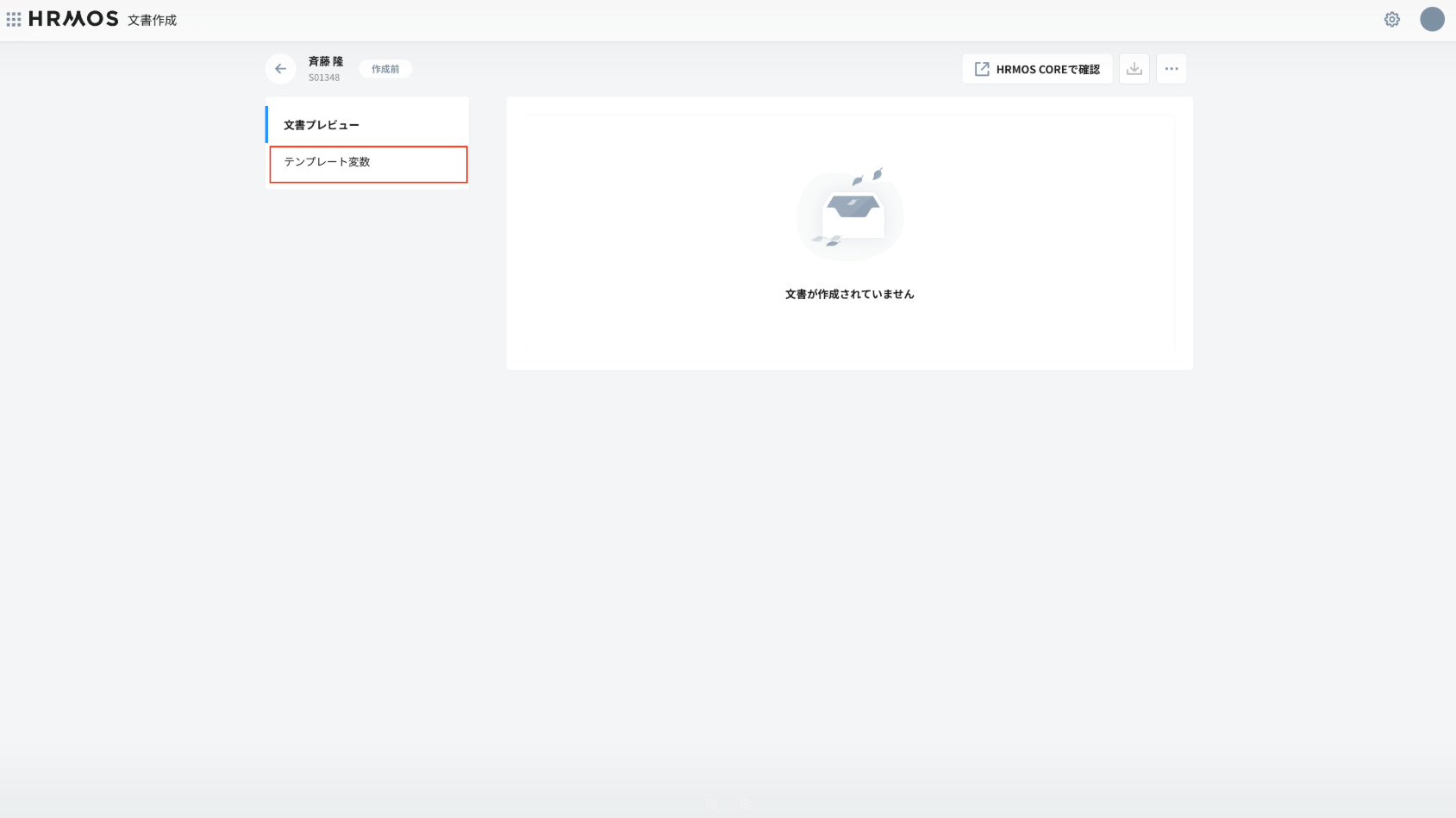
Task: Open the user avatar menu
Action: point(1432,19)
